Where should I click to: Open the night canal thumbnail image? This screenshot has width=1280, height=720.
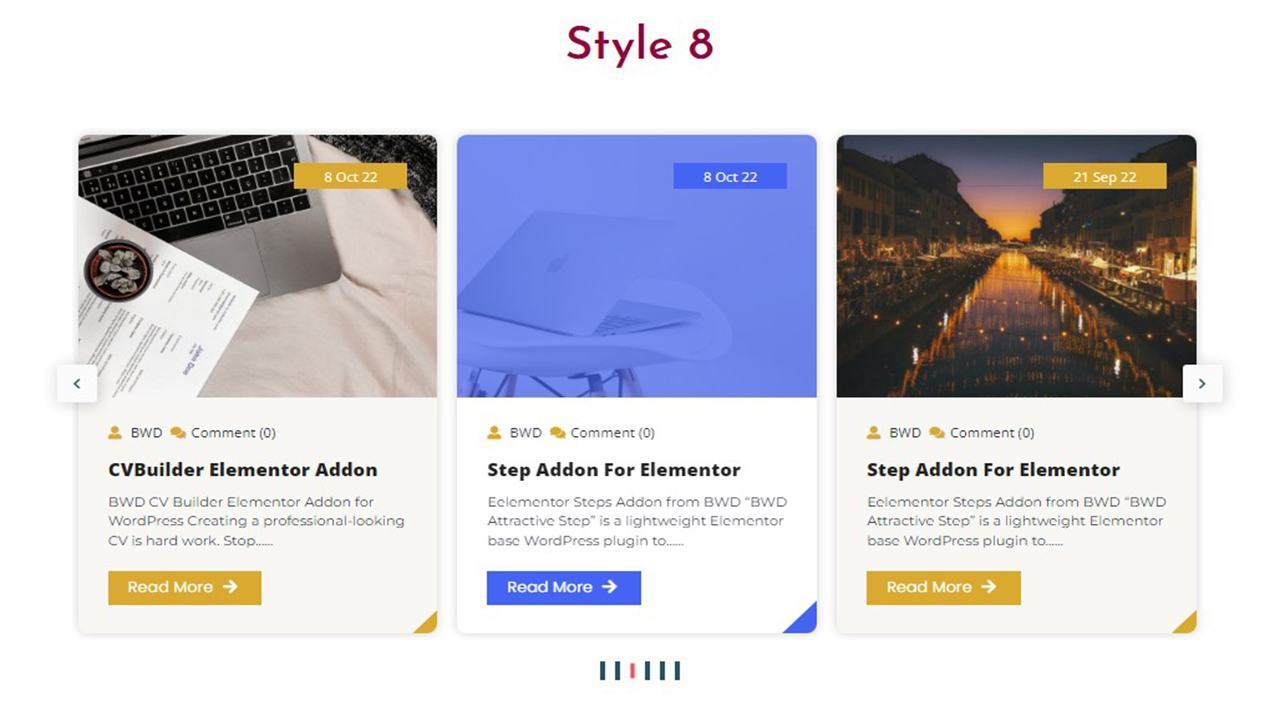1016,266
